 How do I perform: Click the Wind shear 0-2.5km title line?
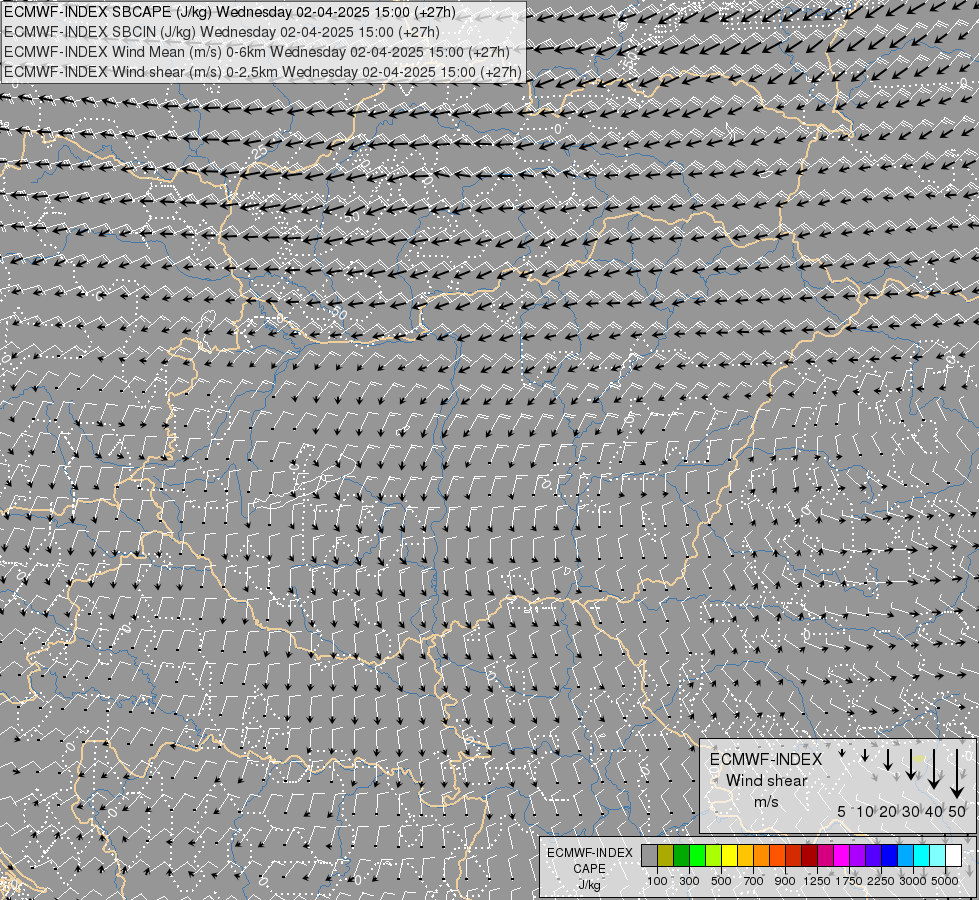(262, 72)
